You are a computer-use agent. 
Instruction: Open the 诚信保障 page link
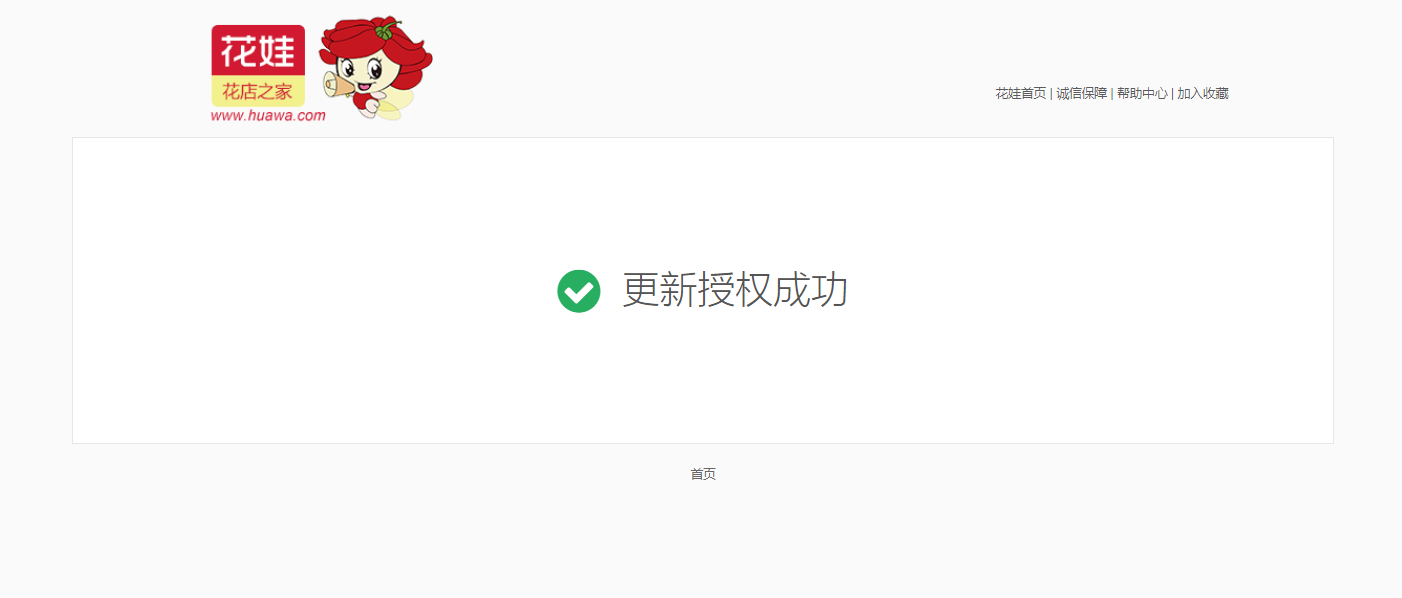pos(1082,93)
